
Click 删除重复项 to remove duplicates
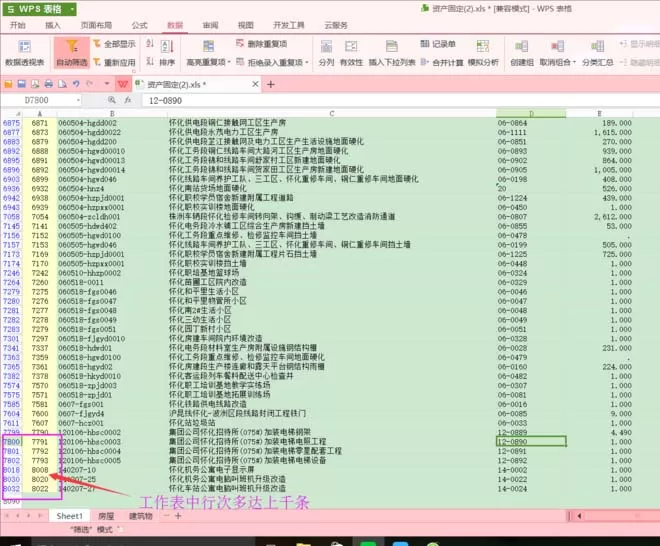coord(261,44)
